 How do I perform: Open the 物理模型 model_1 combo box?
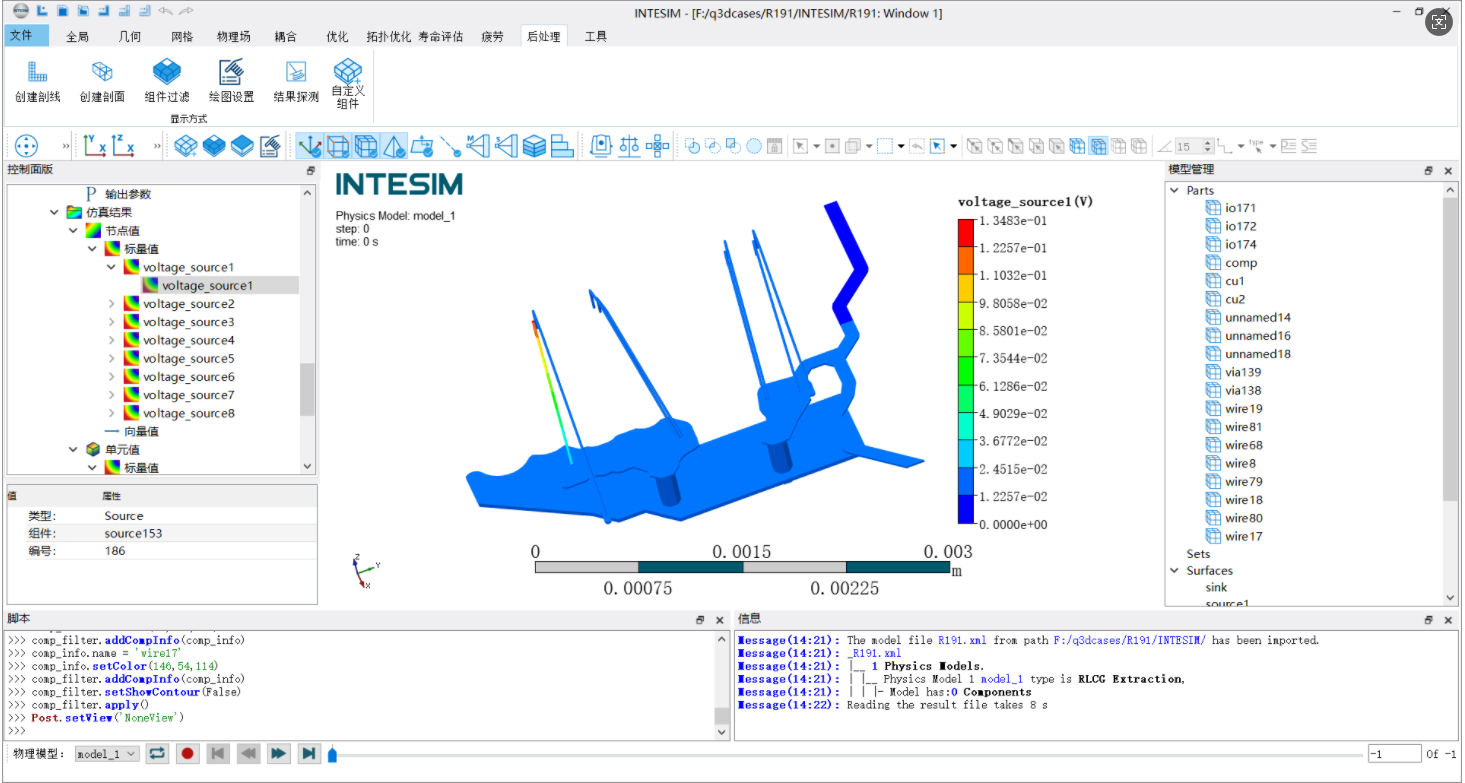(x=107, y=754)
